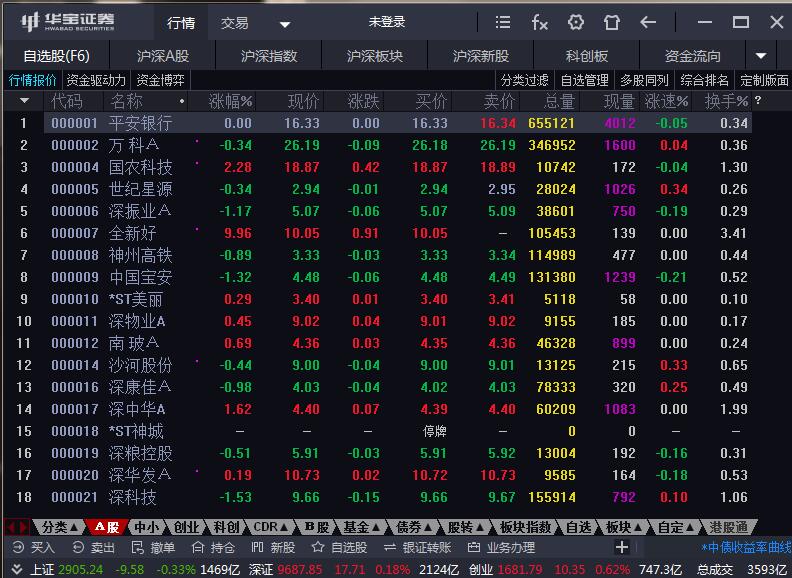Open the column header triangle dropdown
The image size is (792, 578).
click(x=24, y=101)
